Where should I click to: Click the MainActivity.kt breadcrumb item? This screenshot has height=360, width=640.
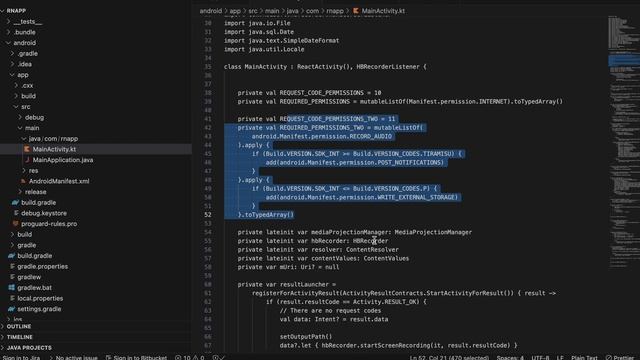(383, 11)
